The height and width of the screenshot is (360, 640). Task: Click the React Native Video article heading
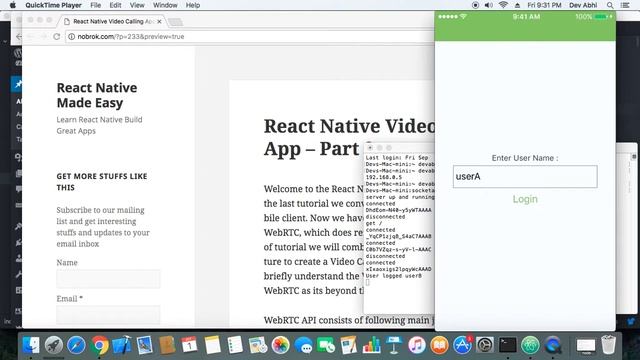349,137
